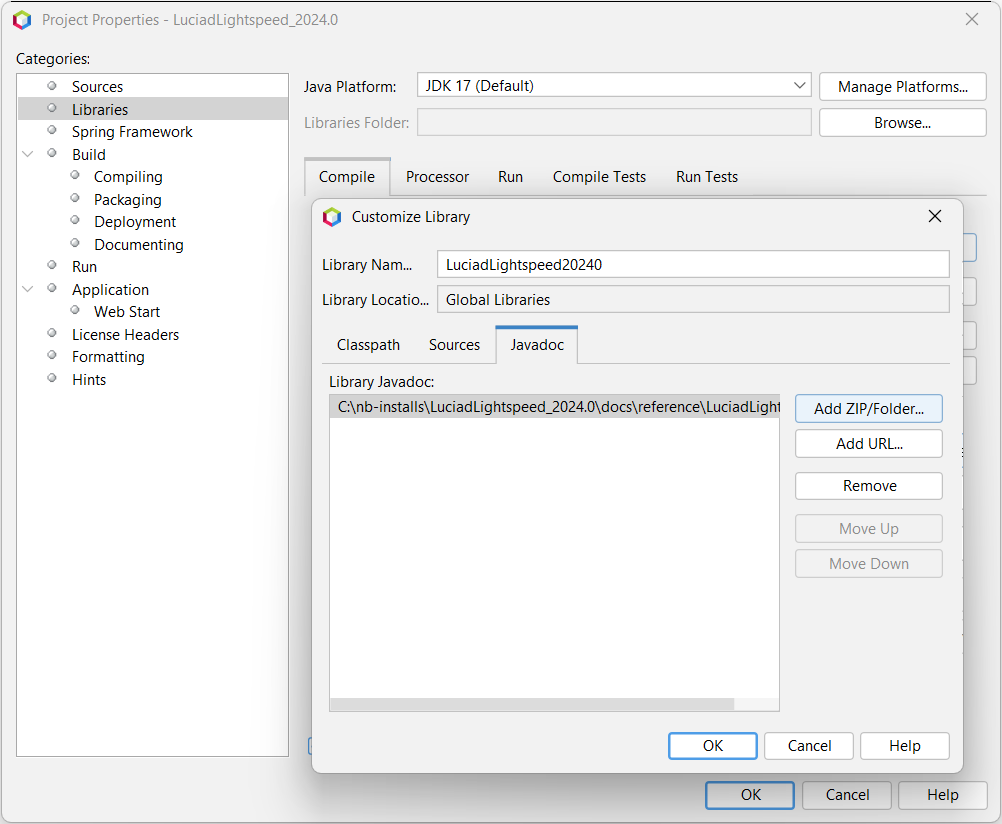The width and height of the screenshot is (1002, 824).
Task: Open the Processor tab
Action: coord(437,177)
